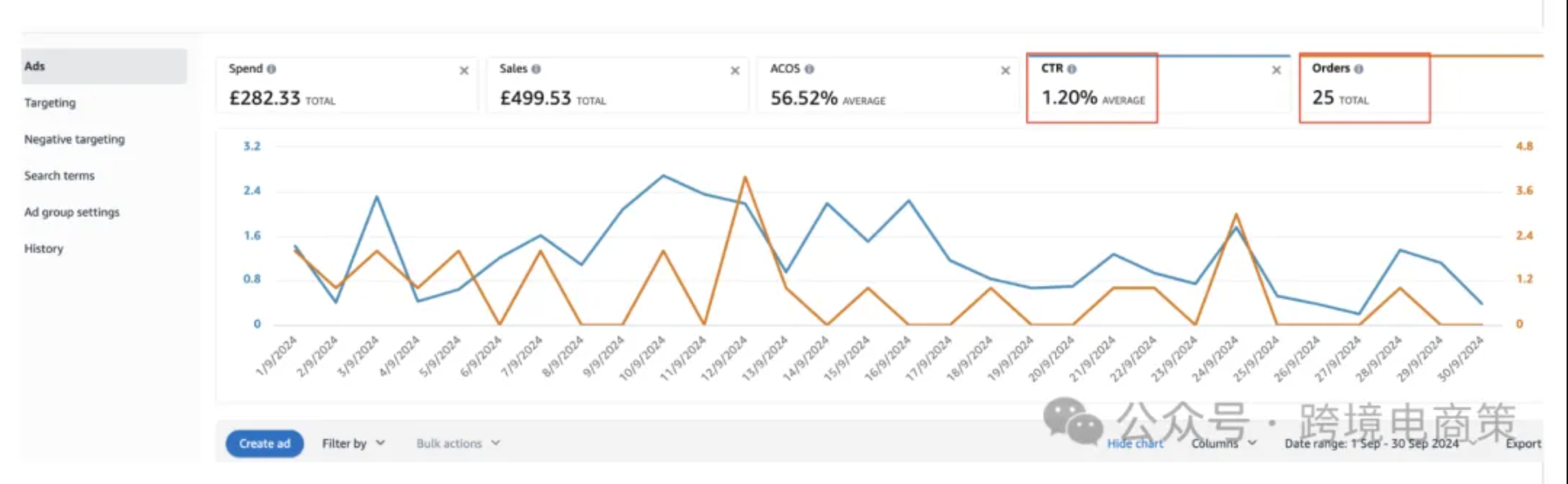Switch to Search terms

pos(60,175)
